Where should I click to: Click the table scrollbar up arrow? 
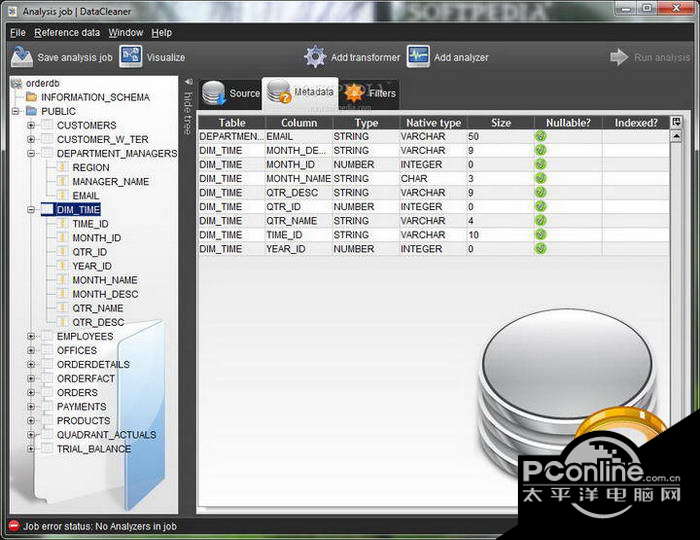[x=676, y=136]
